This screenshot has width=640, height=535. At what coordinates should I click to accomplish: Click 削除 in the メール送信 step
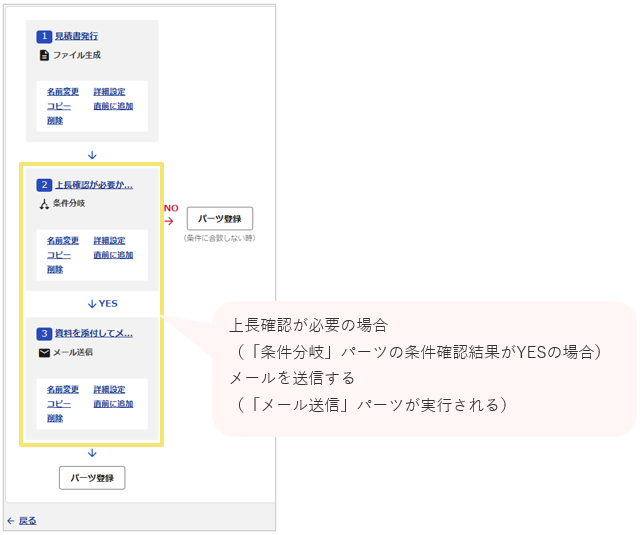[x=55, y=418]
